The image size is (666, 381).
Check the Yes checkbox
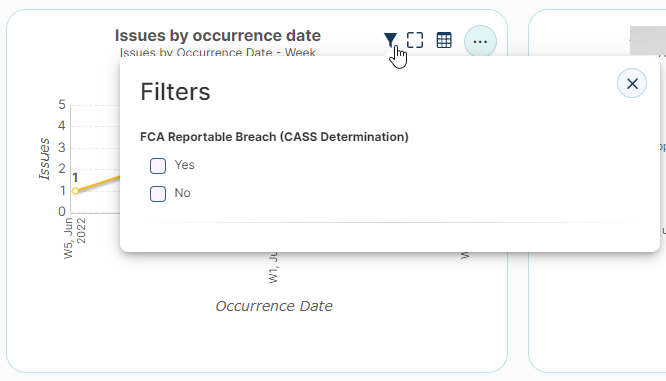(x=158, y=166)
